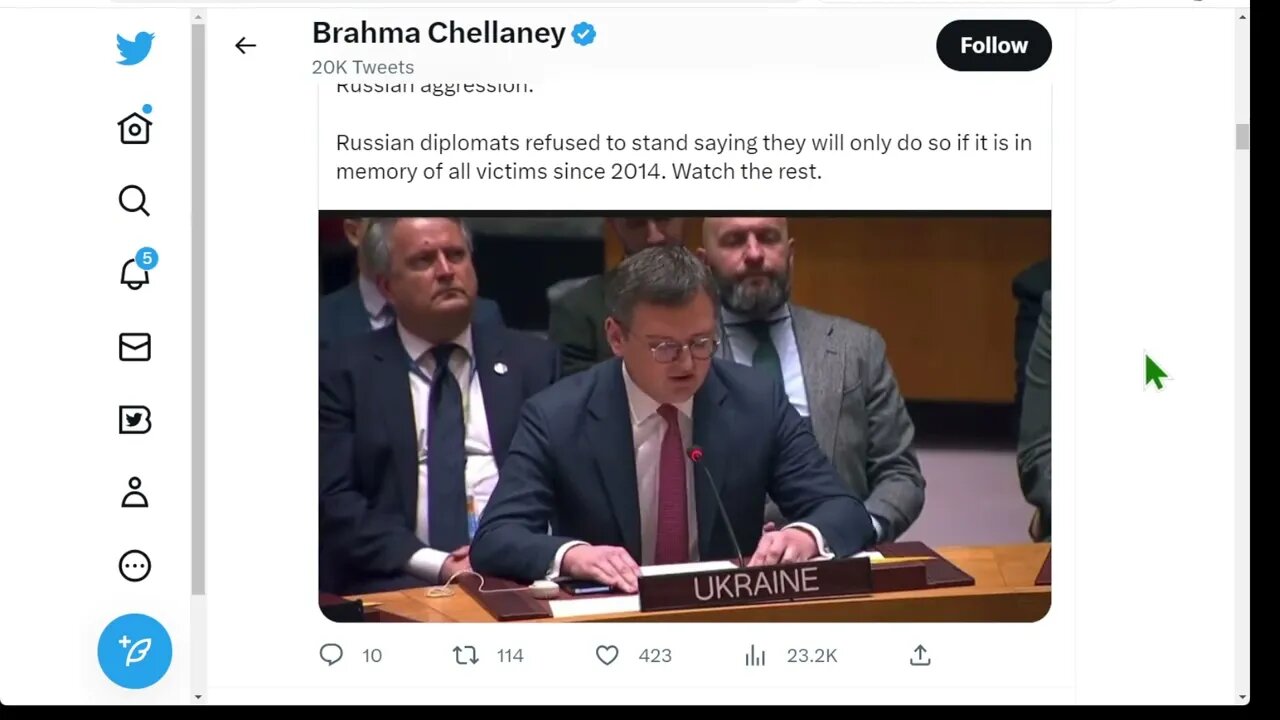Open Notifications bell with 5 badge
Image resolution: width=1280 pixels, height=720 pixels.
tap(135, 273)
